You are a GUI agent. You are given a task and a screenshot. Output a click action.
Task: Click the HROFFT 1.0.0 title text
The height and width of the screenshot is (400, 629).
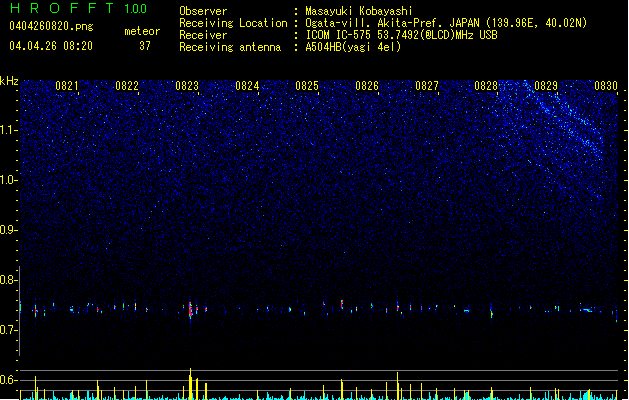click(78, 8)
